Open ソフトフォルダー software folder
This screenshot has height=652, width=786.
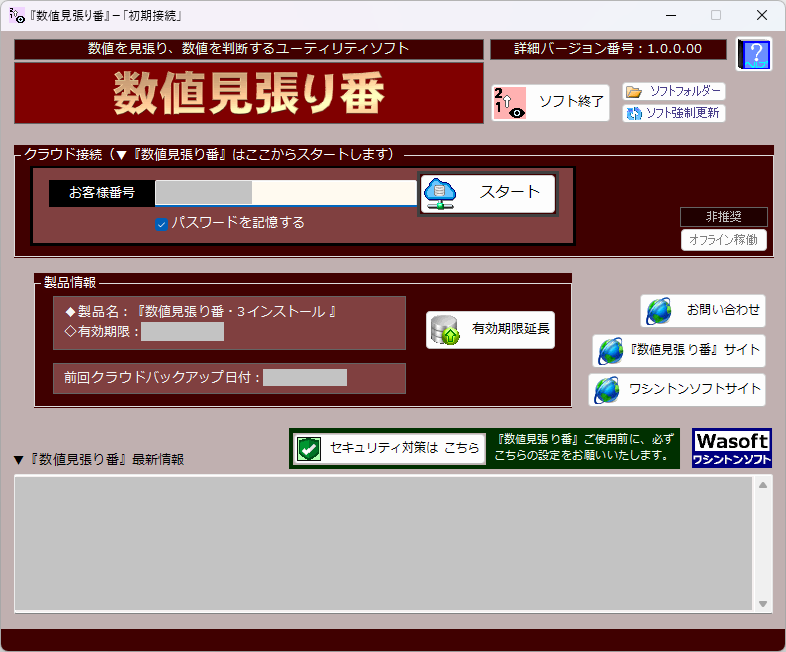coord(674,91)
